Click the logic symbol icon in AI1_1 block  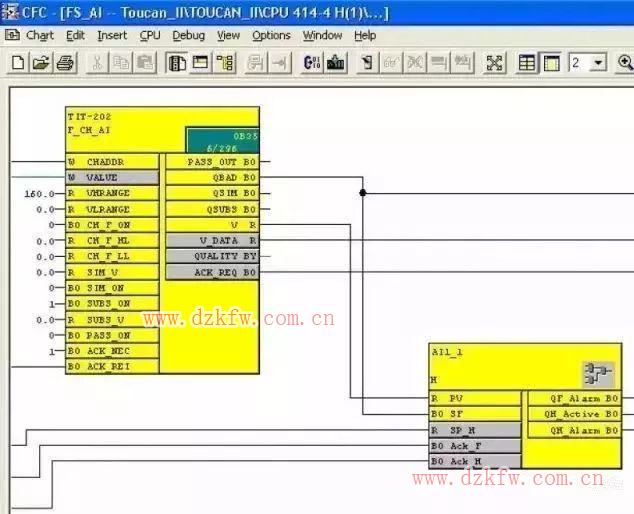598,374
